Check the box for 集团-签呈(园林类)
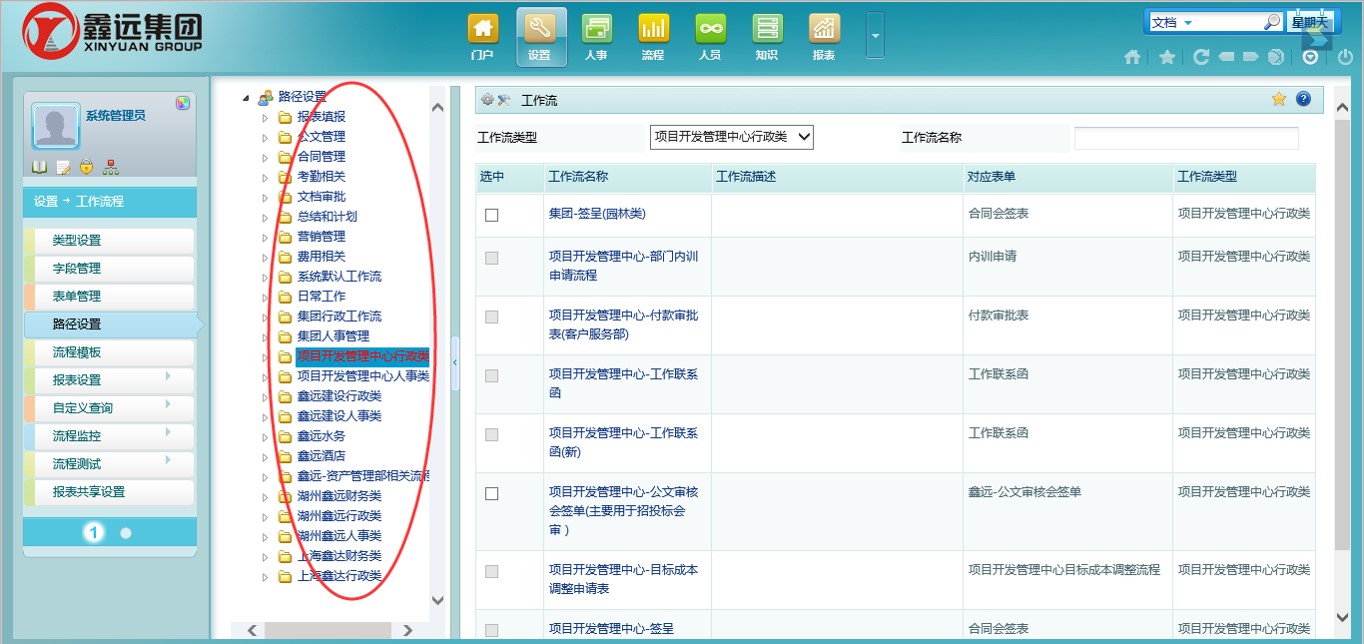 [x=491, y=215]
